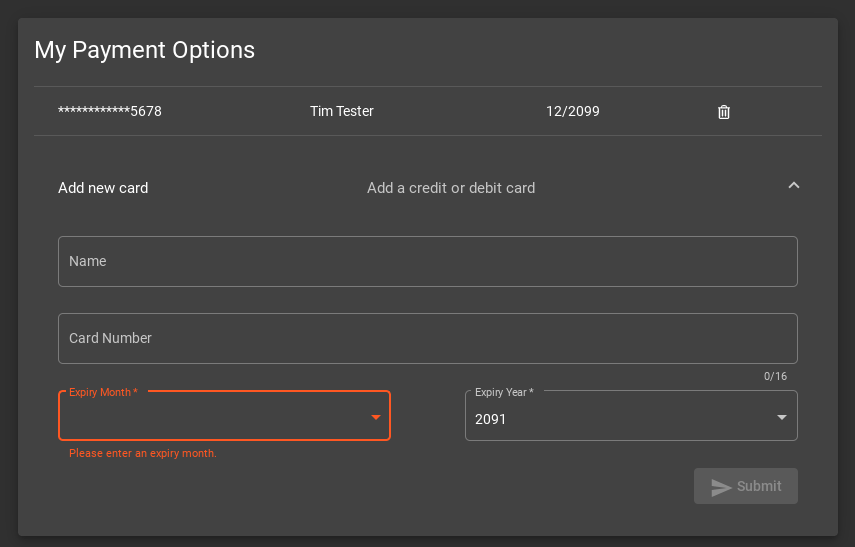
Task: Focus the Name input field
Action: pyautogui.click(x=428, y=261)
